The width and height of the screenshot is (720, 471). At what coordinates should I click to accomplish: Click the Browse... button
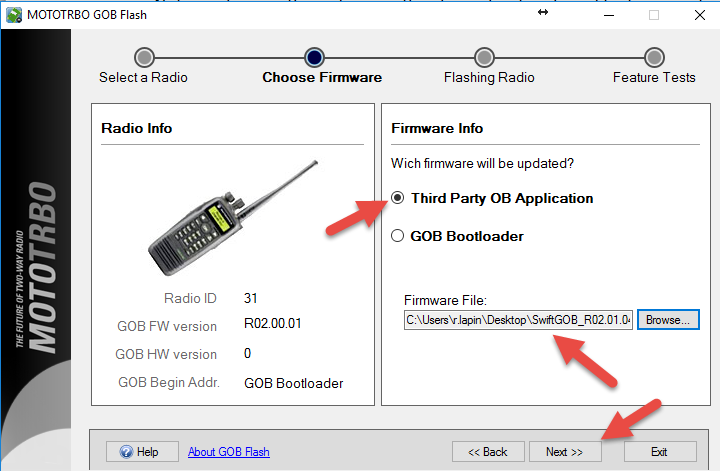pos(668,320)
